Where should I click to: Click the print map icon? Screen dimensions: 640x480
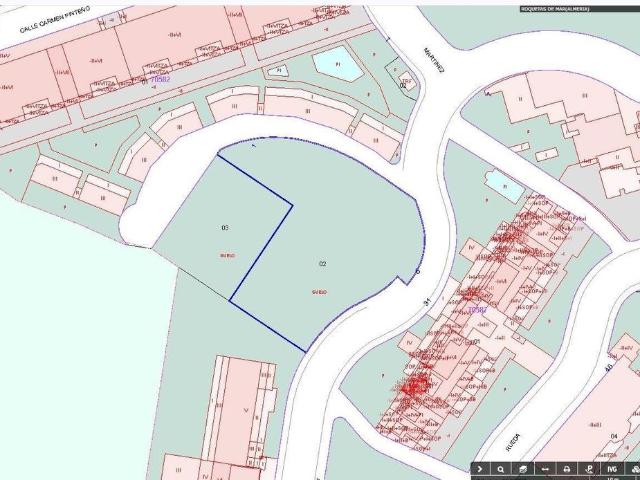567,469
